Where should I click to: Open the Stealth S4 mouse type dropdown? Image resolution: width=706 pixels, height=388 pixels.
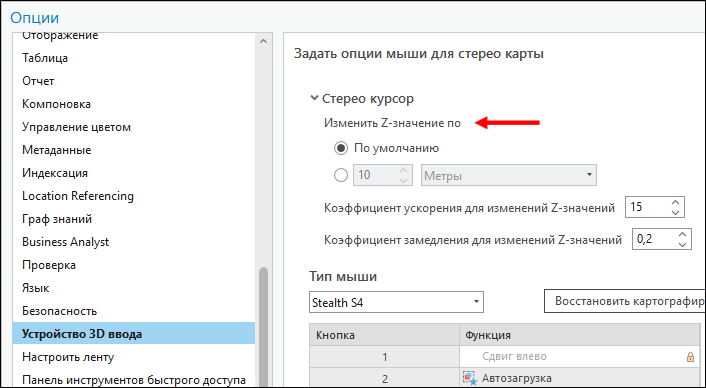click(396, 302)
